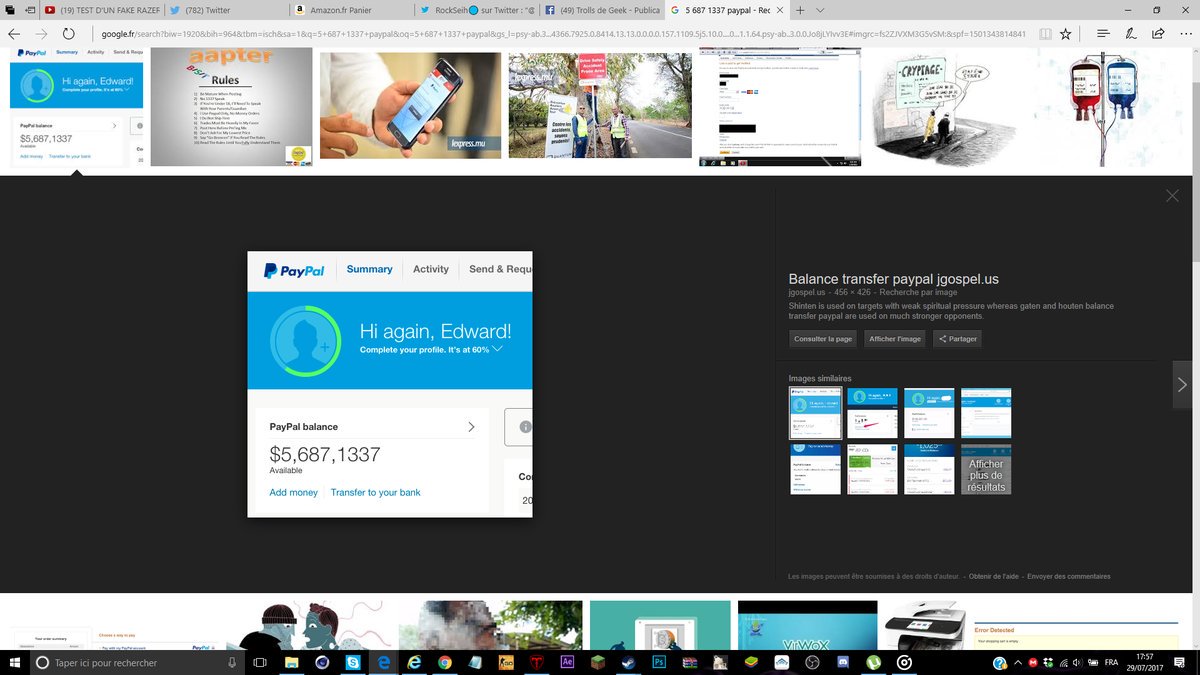1200x675 pixels.
Task: Open Microsoft Edge taskbar icon
Action: coord(384,662)
